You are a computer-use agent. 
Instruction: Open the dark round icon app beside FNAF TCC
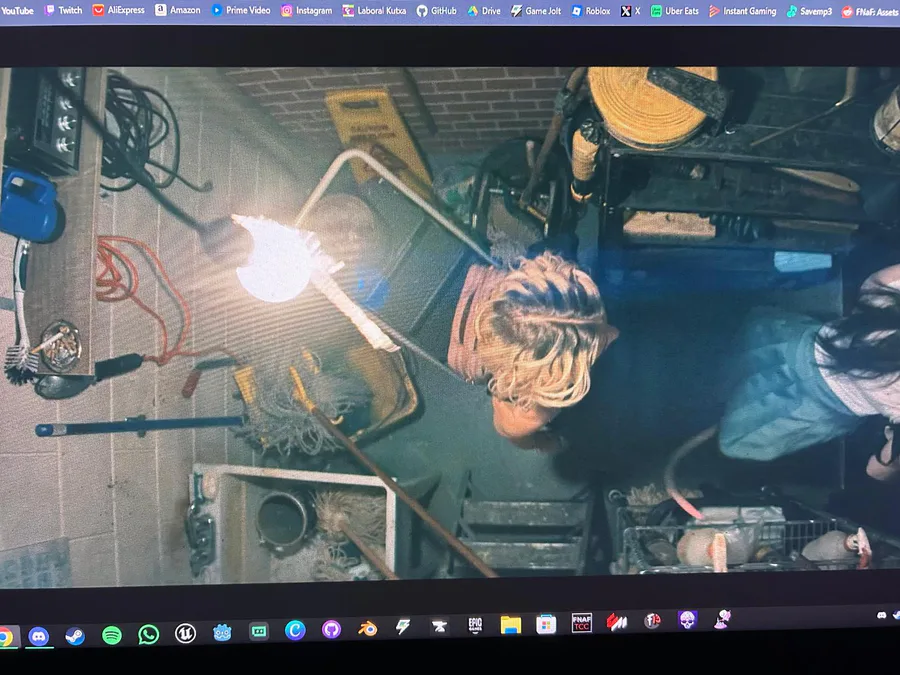click(x=652, y=620)
